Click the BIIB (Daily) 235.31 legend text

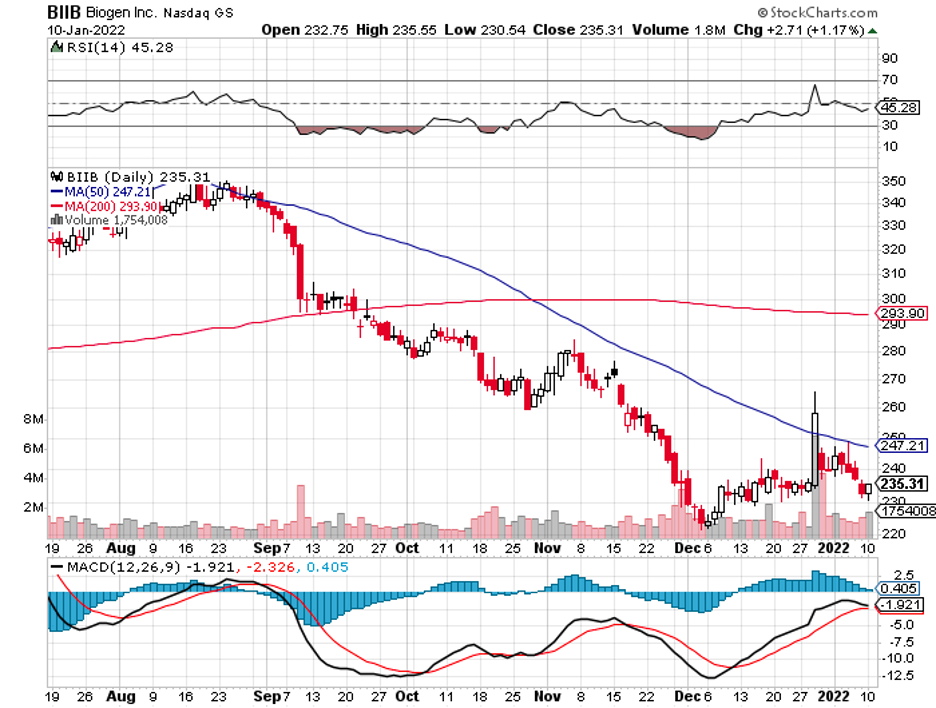(x=138, y=177)
